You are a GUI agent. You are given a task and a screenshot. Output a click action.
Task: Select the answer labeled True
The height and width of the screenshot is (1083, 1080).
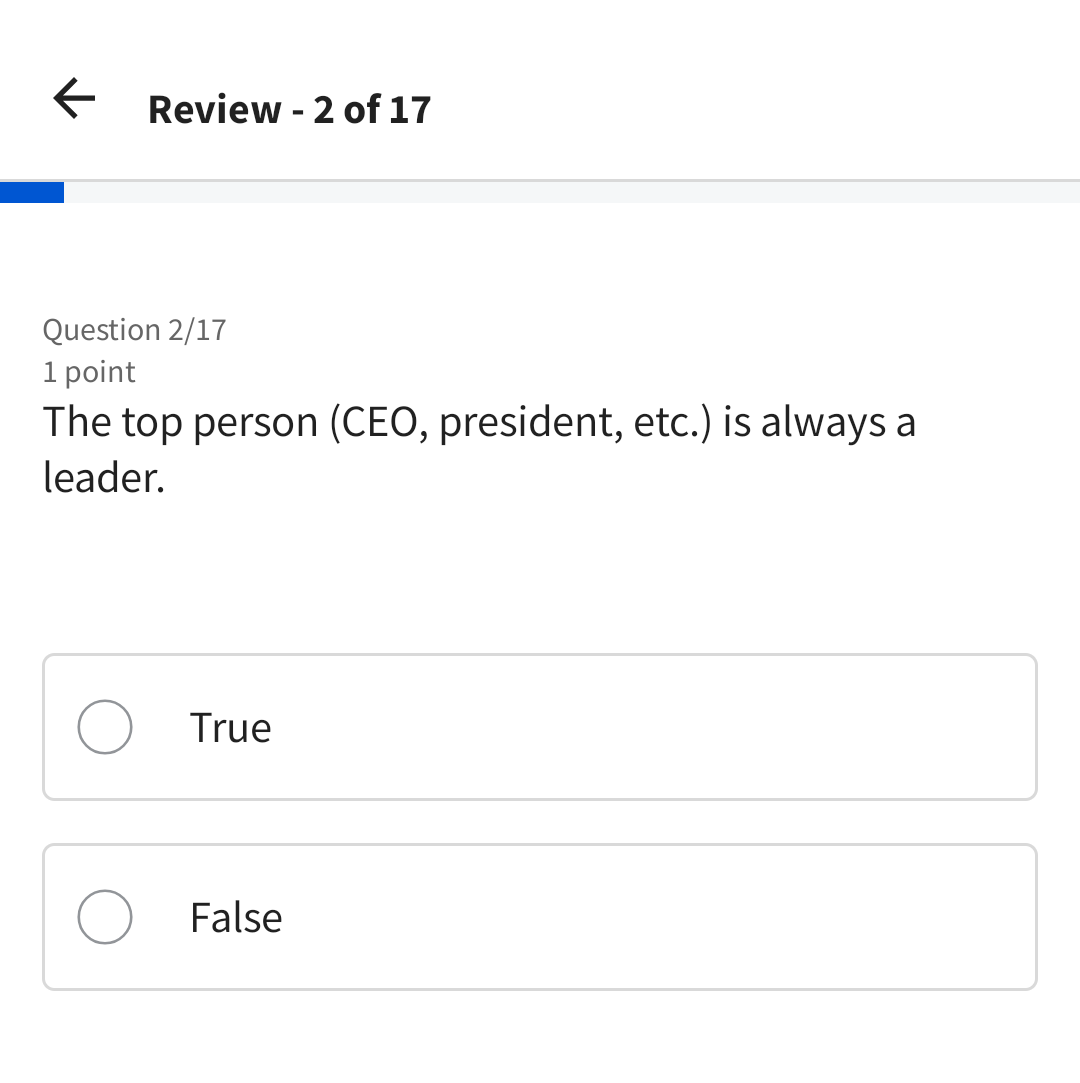click(x=230, y=727)
